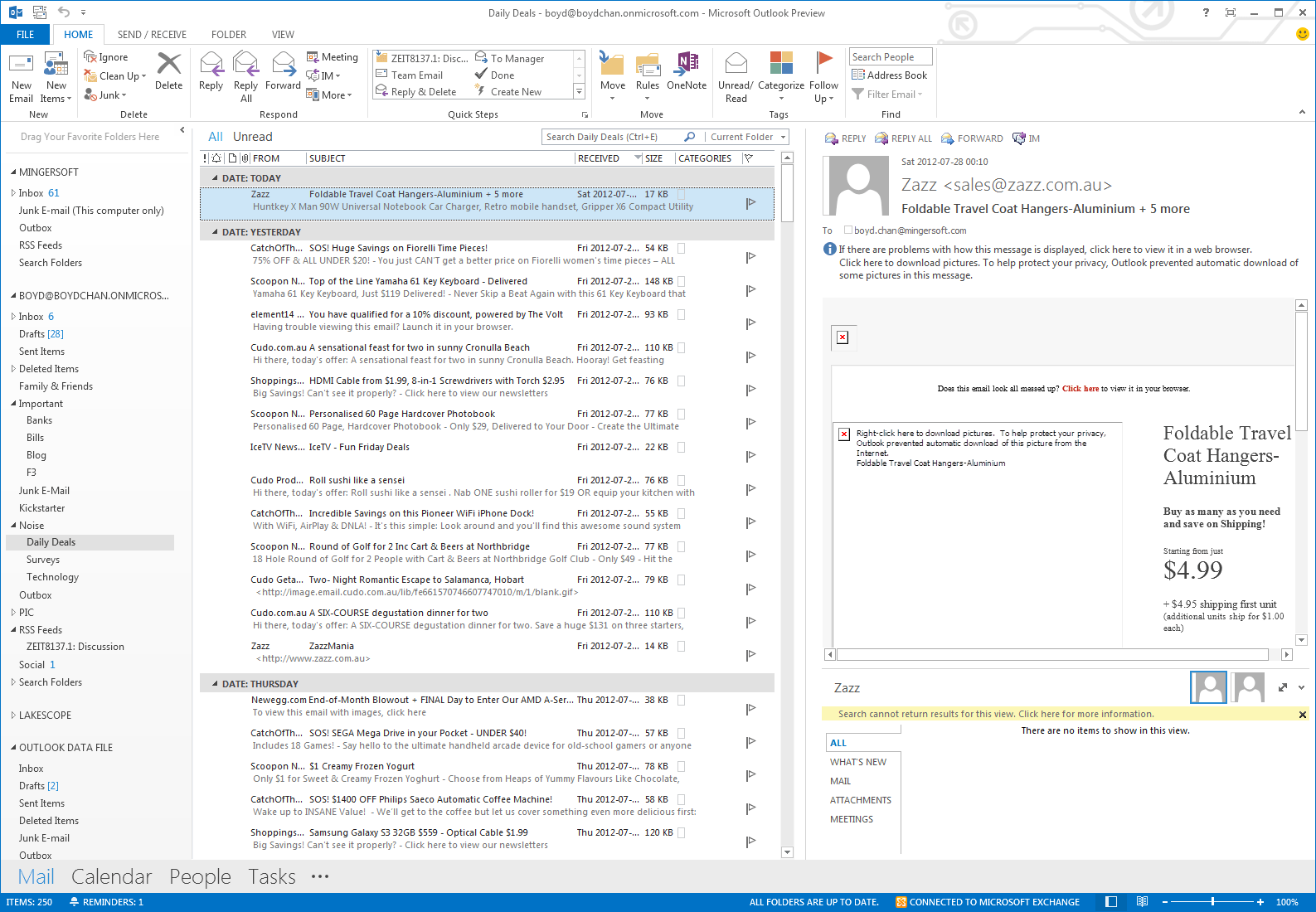Select the ATTACHMENTS tab in people pane
1316x912 pixels.
click(861, 800)
